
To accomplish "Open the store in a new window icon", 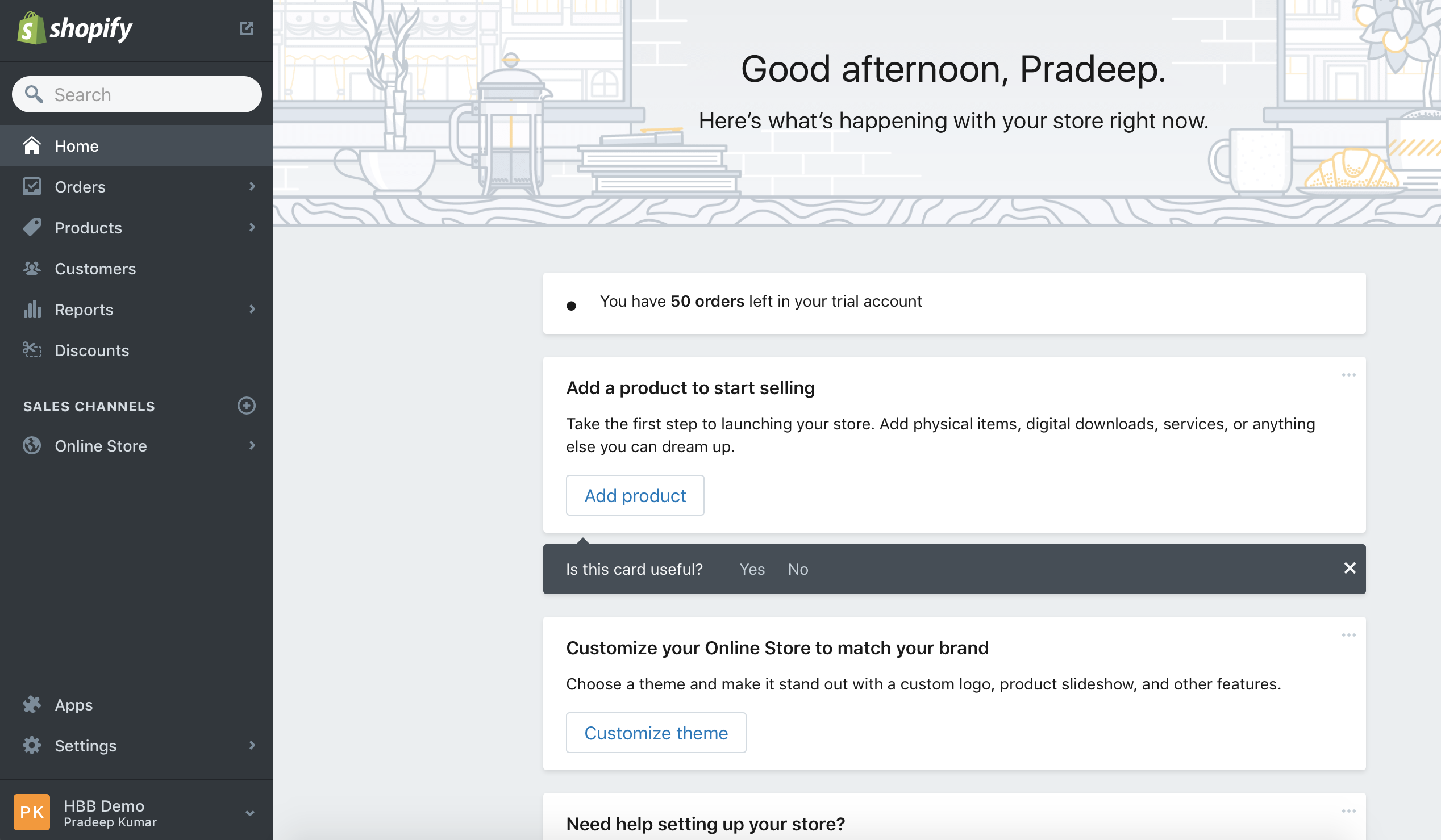I will 247,28.
